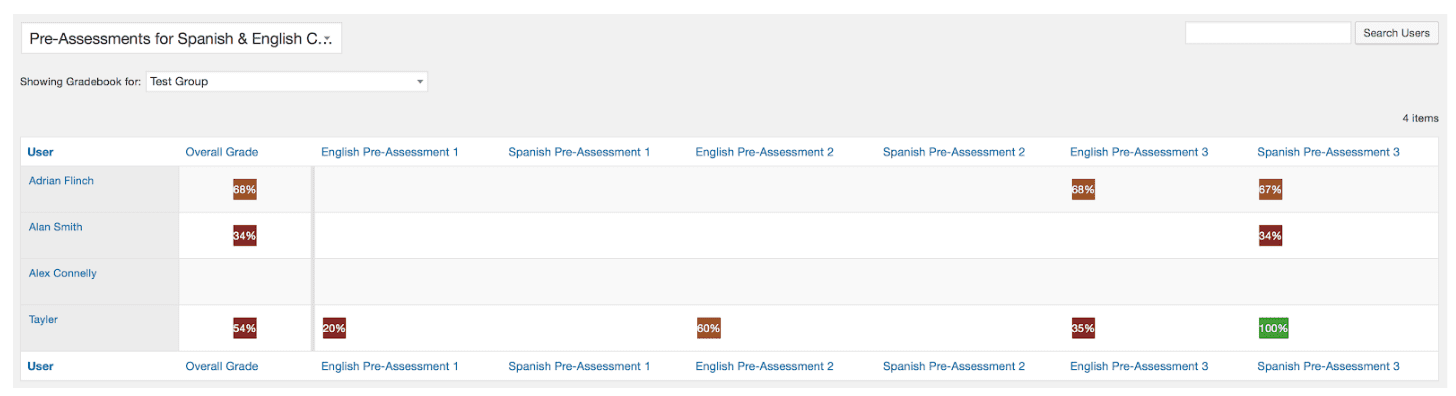Select the Alex Connelly user link
Image resolution: width=1456 pixels, height=396 pixels.
click(63, 273)
